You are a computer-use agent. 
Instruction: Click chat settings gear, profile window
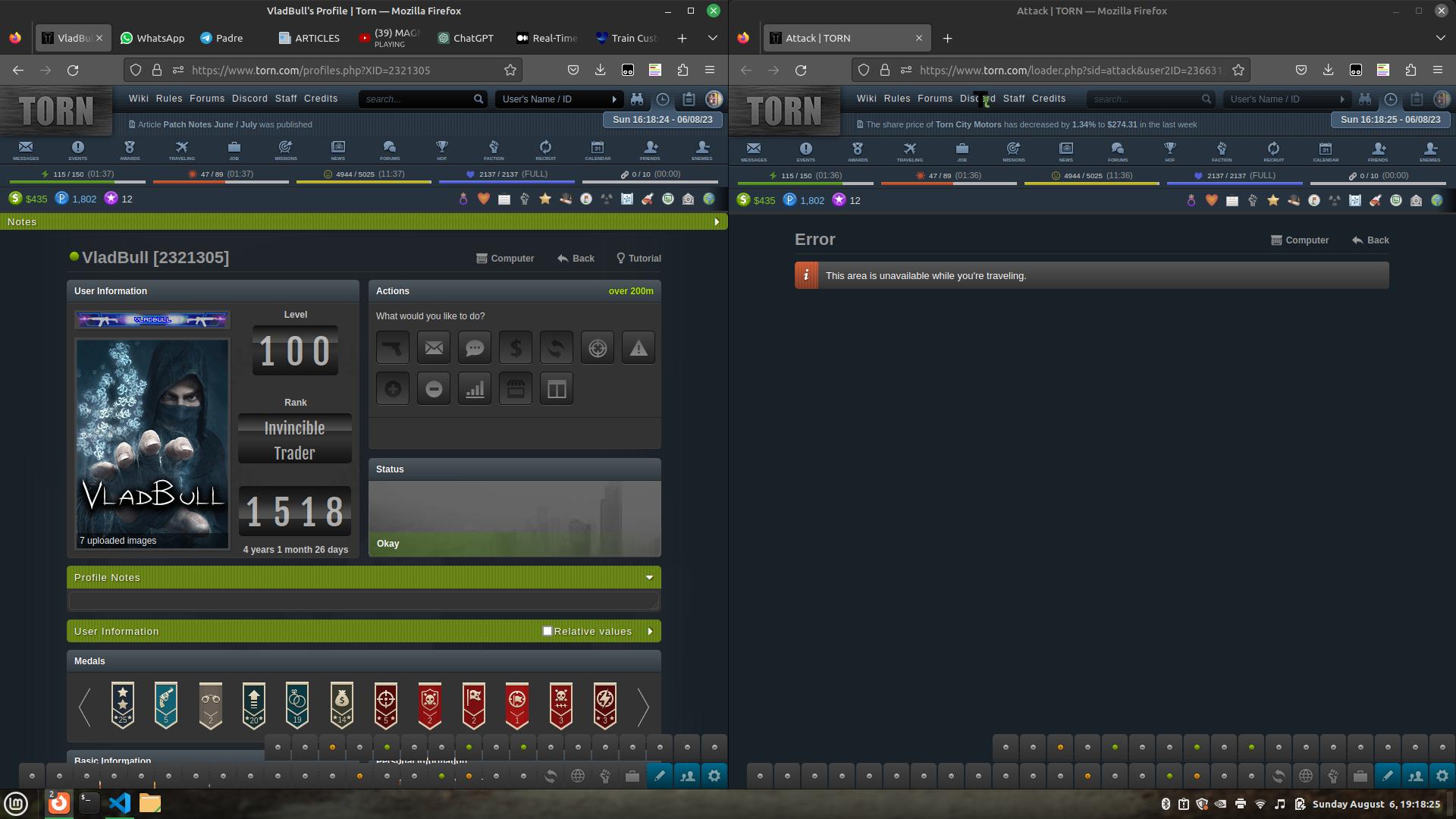point(714,776)
